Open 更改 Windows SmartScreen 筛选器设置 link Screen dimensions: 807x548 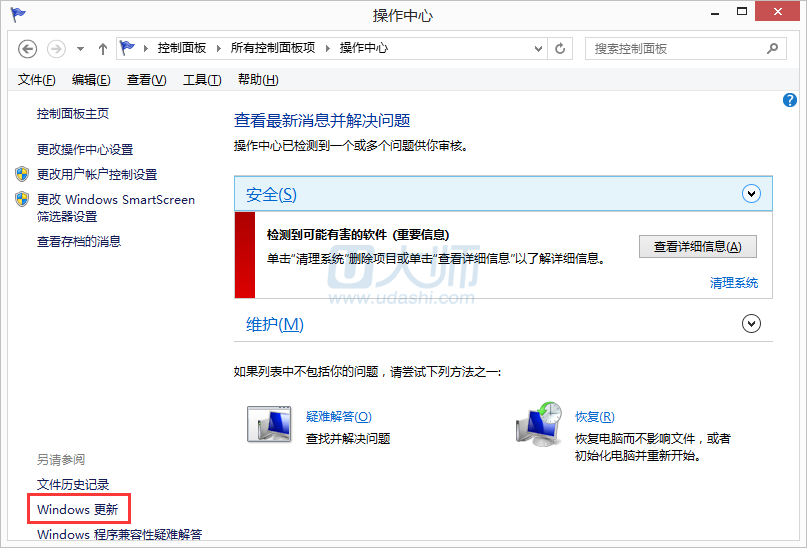point(116,208)
